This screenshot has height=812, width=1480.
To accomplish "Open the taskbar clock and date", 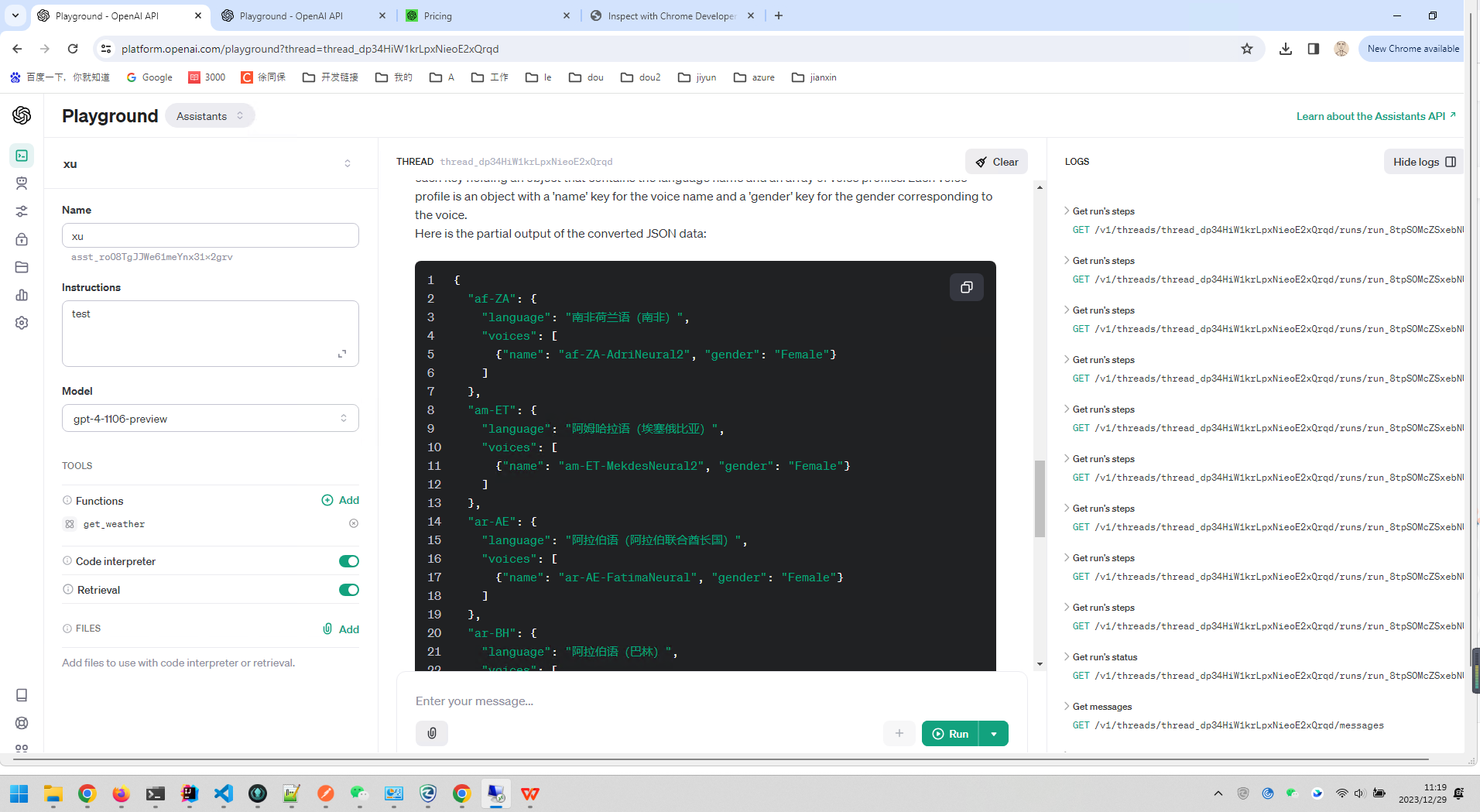I will click(x=1423, y=793).
